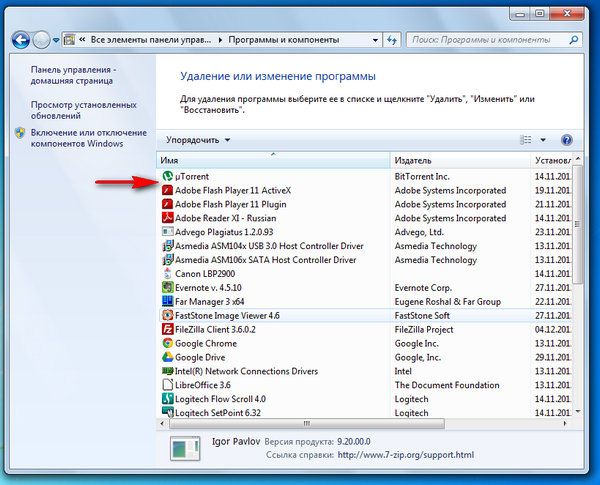600x485 pixels.
Task: Click the horizontal scrollbar thumb under the list
Action: tap(307, 423)
